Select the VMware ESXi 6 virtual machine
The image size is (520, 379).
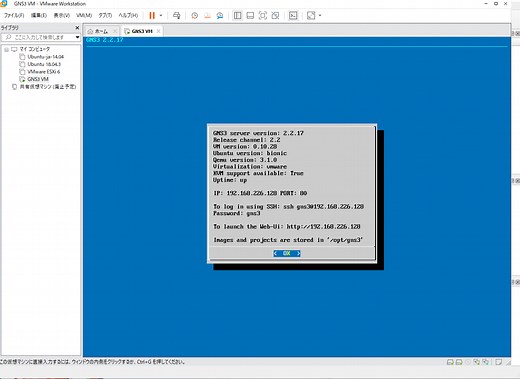click(x=44, y=72)
